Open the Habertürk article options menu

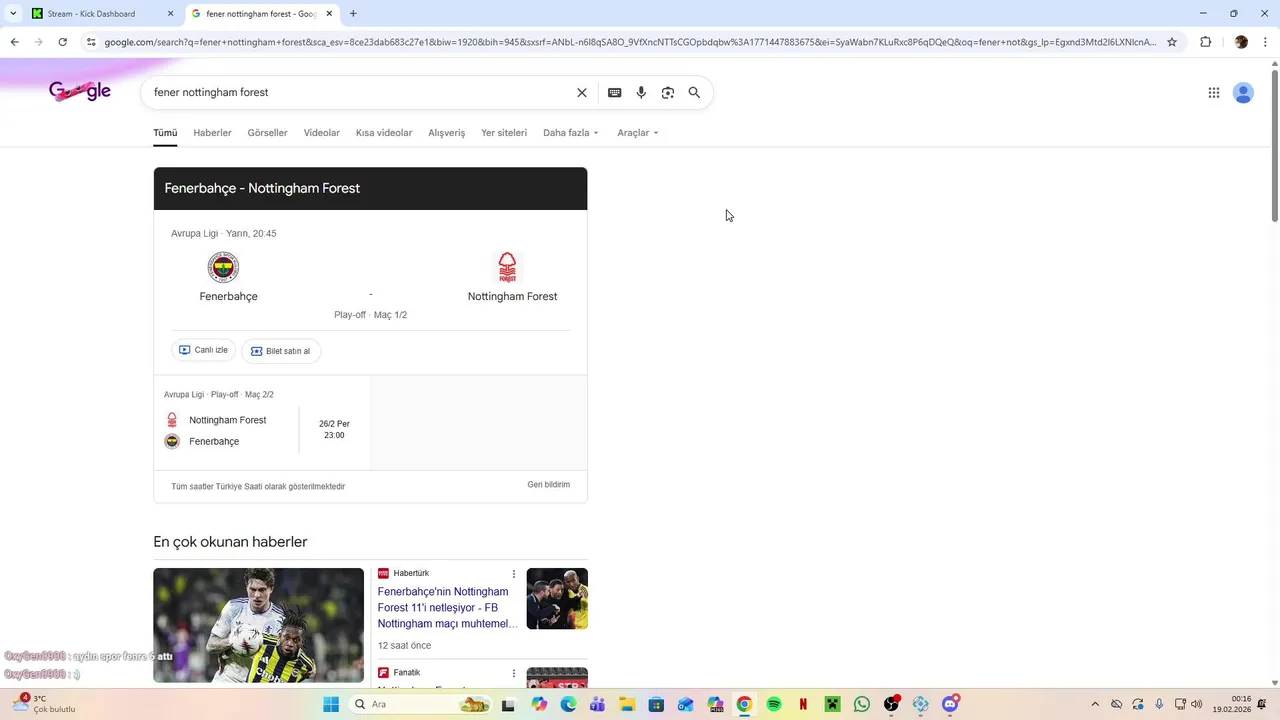(514, 574)
